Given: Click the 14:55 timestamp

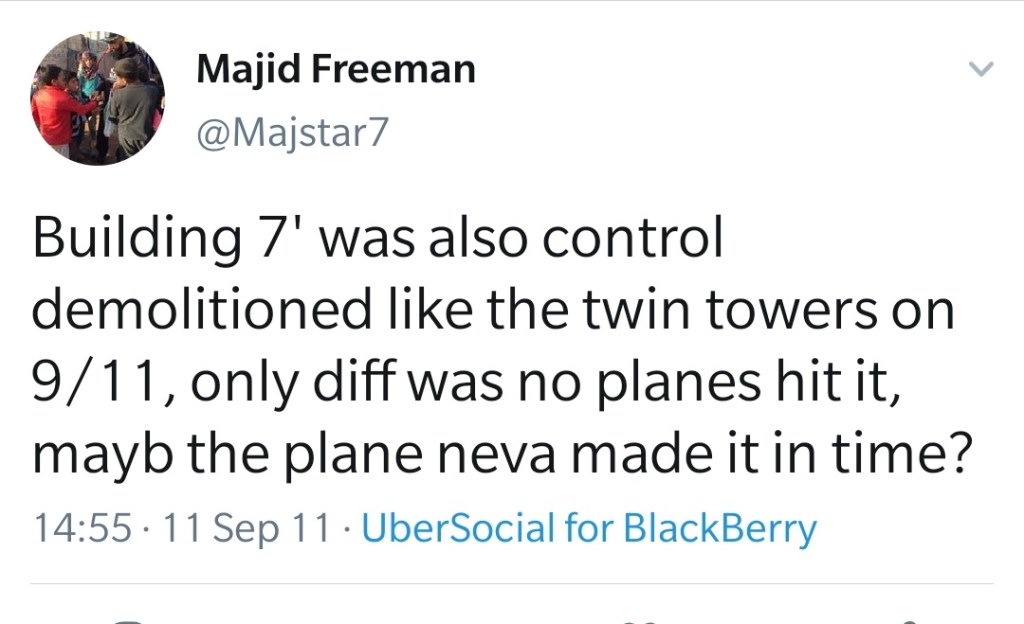Looking at the screenshot, I should point(82,528).
